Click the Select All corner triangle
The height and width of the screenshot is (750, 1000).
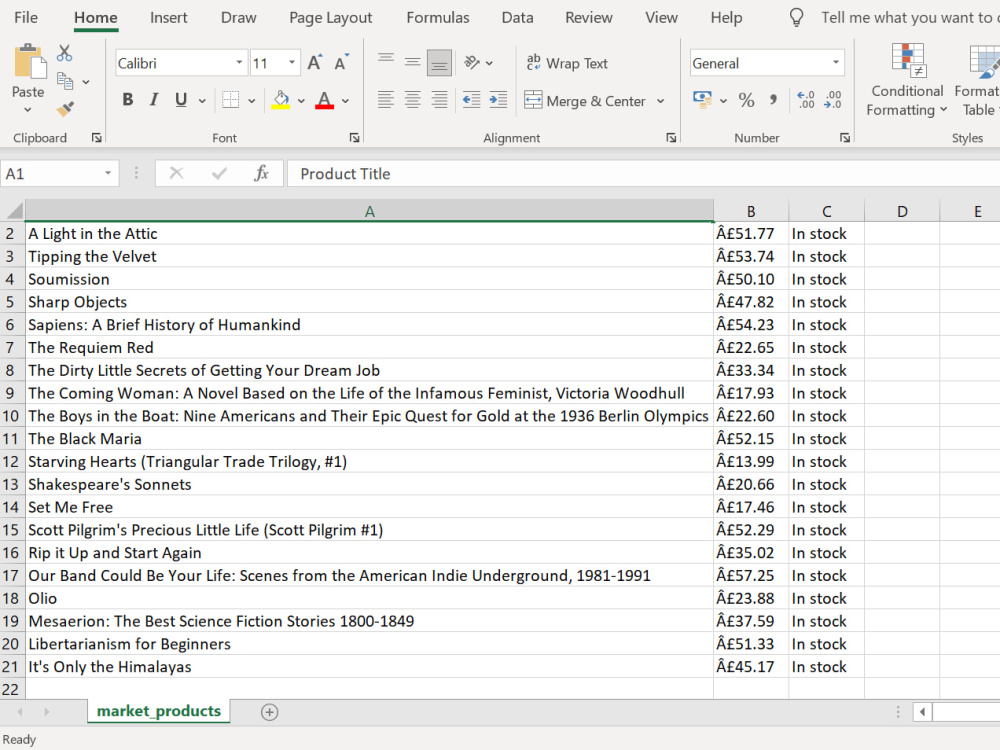click(x=14, y=210)
